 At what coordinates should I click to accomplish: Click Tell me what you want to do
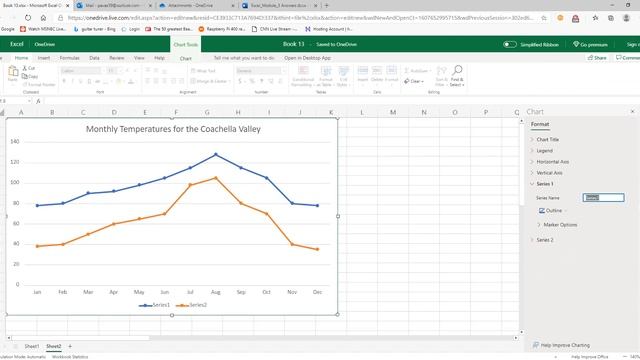tap(244, 58)
